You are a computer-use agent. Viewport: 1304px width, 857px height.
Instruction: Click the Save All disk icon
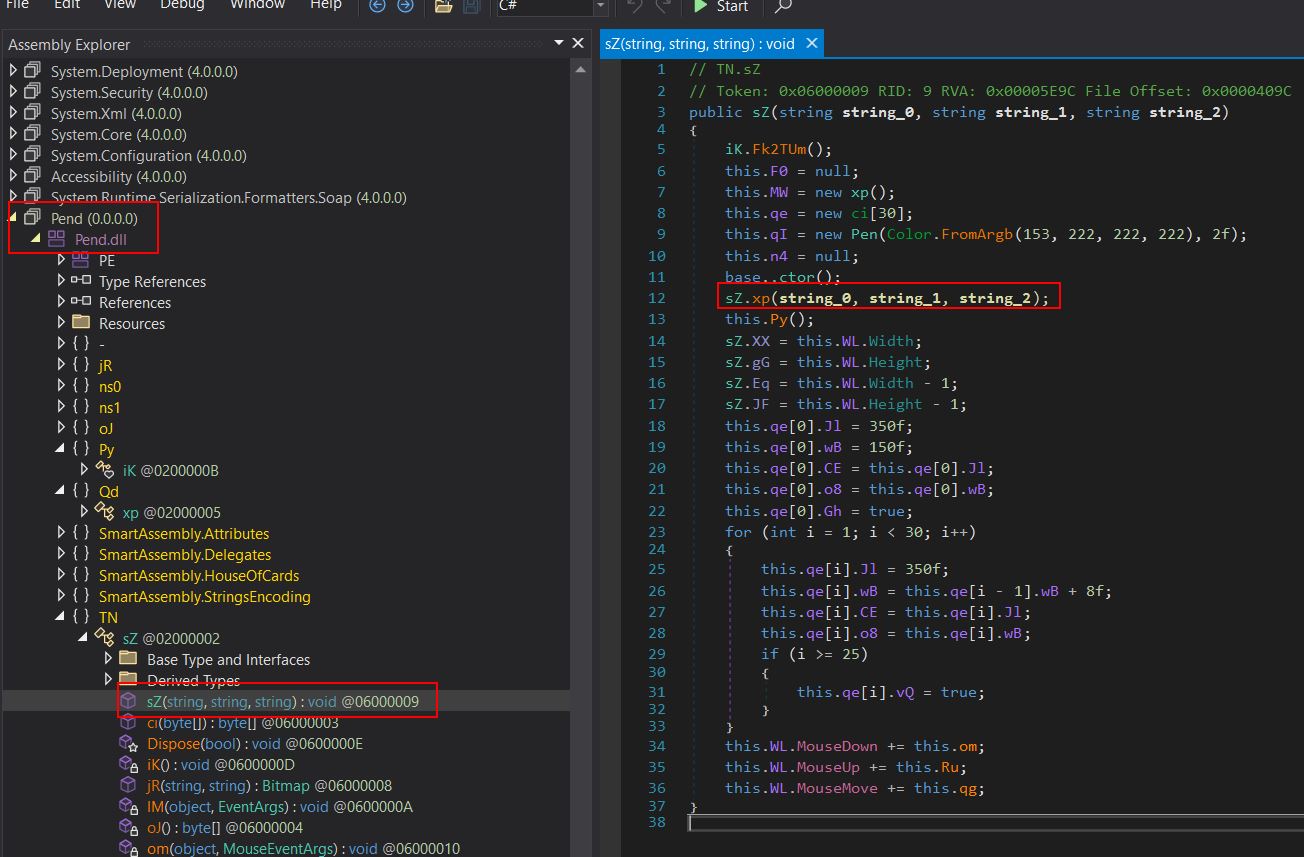[472, 6]
